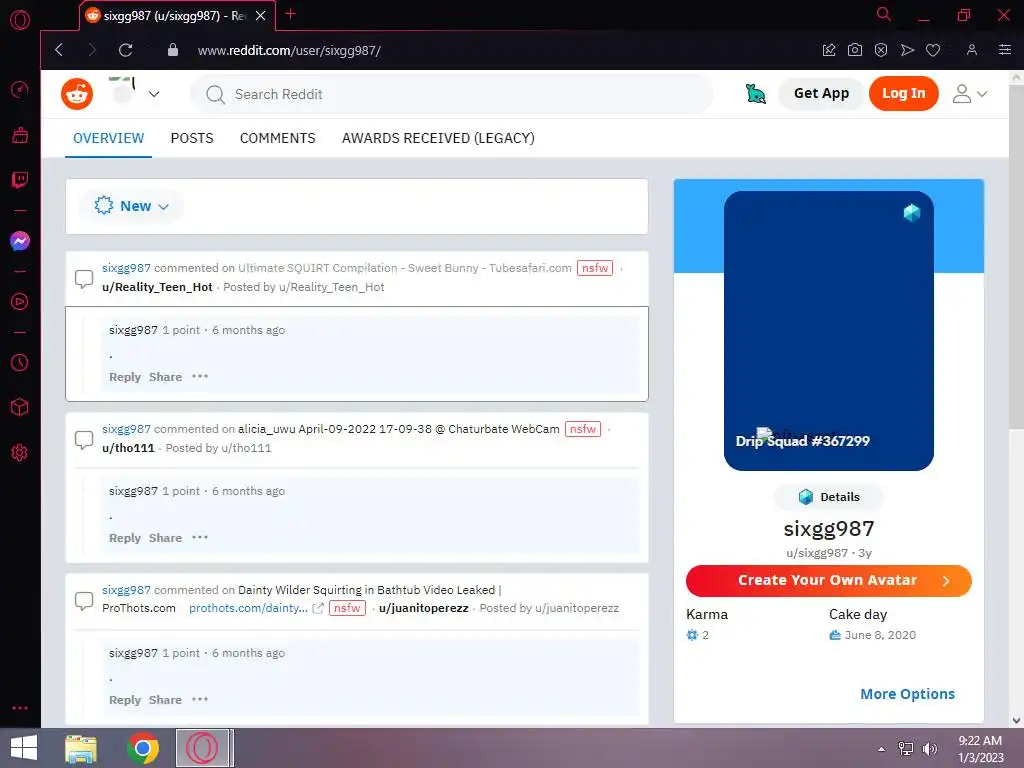
Task: Open the speed dial sidebar icon
Action: click(20, 89)
